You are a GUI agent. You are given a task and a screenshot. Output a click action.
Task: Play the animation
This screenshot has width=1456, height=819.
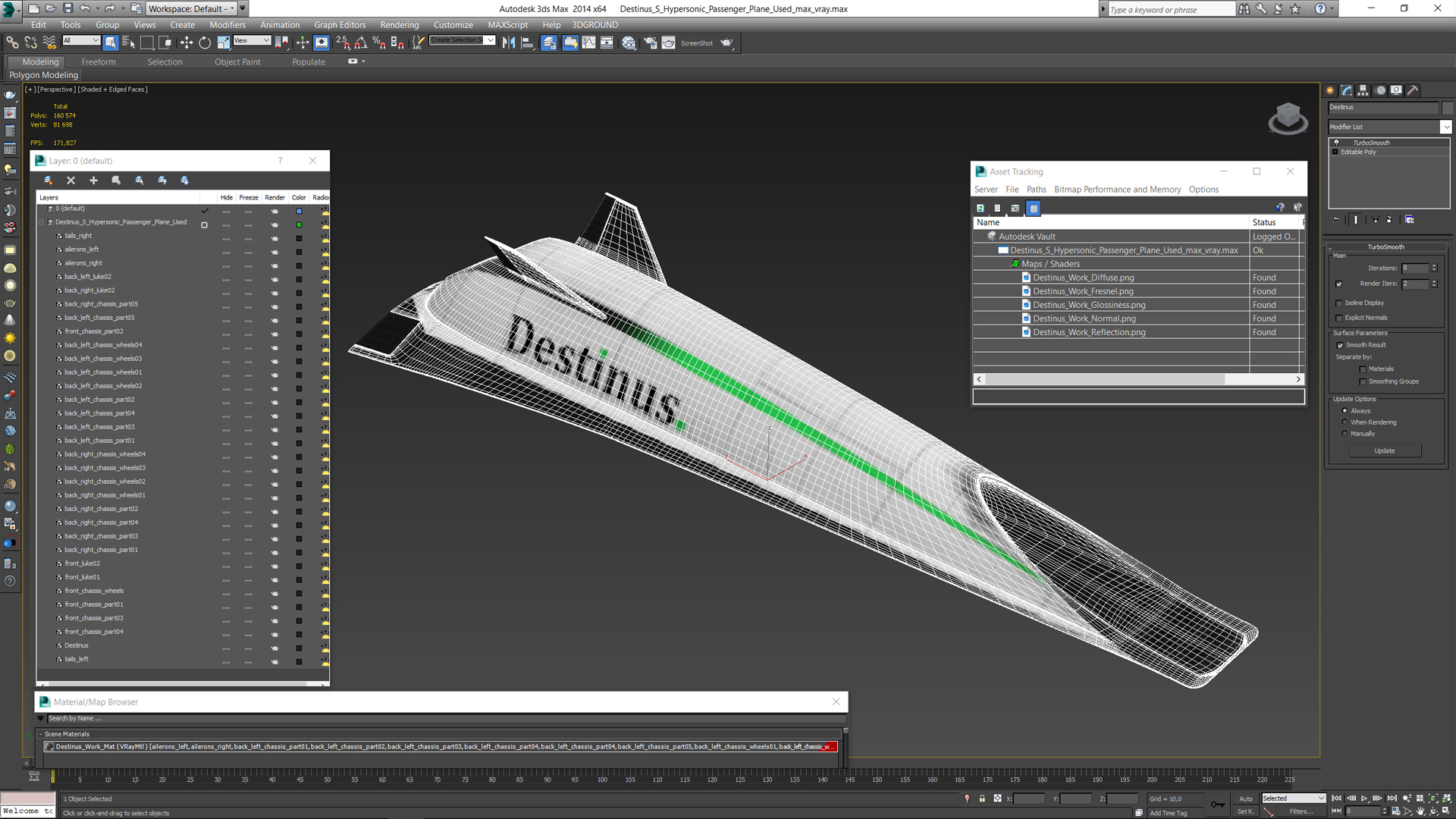(1364, 799)
